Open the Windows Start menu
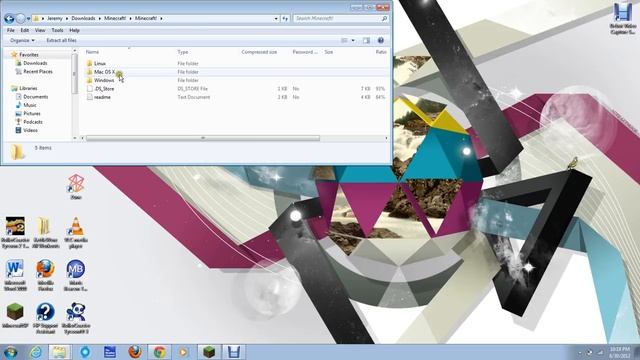 10,352
